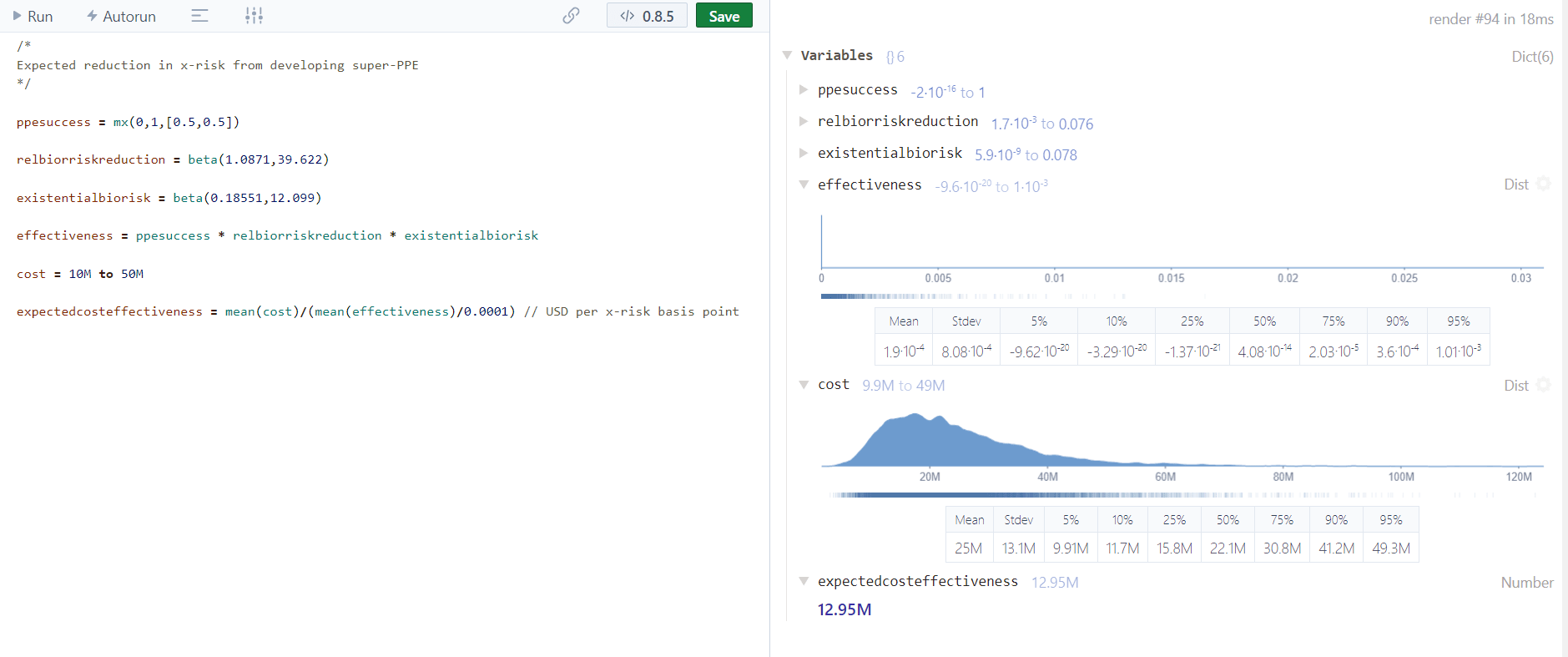
Task: Expand the ppesuccess variable
Action: [x=804, y=90]
